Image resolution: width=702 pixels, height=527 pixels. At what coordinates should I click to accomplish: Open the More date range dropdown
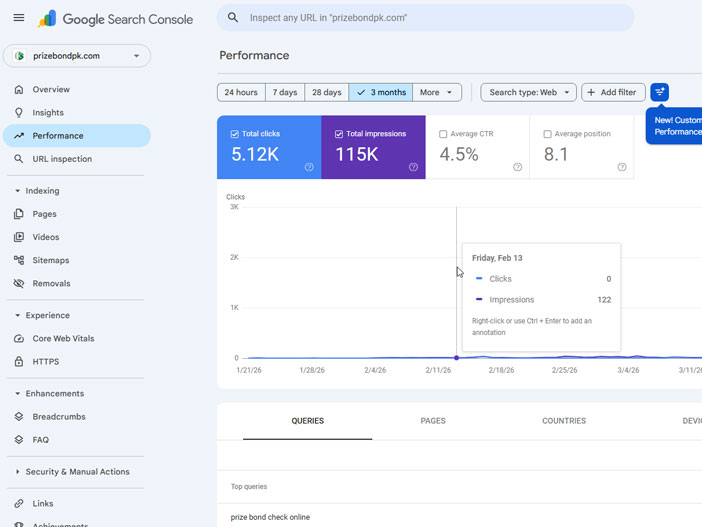(437, 92)
